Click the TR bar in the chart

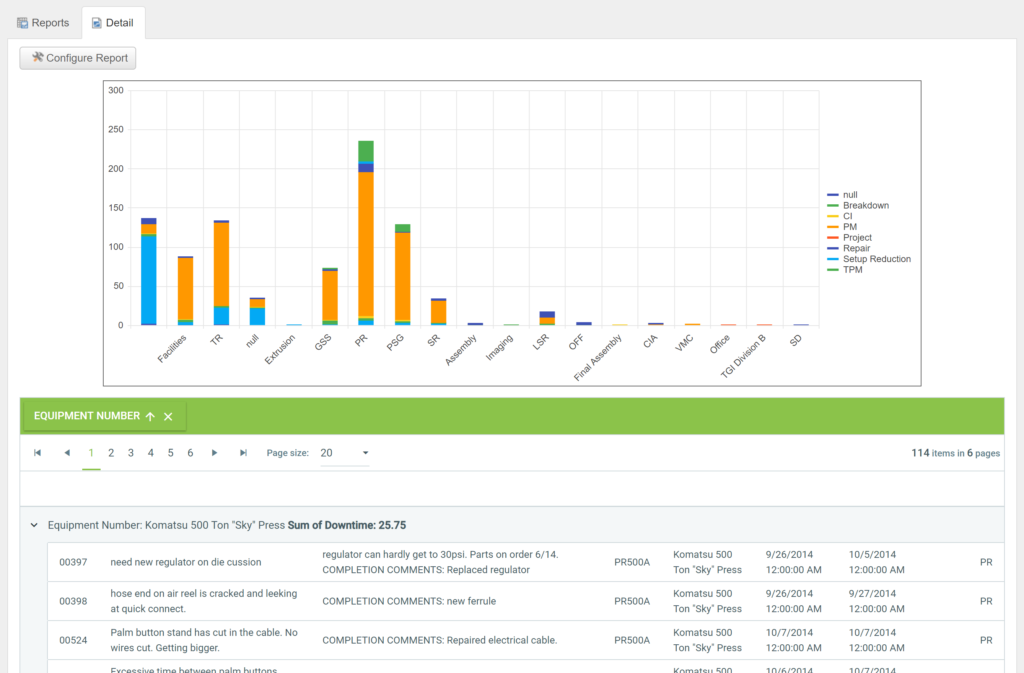pyautogui.click(x=221, y=273)
